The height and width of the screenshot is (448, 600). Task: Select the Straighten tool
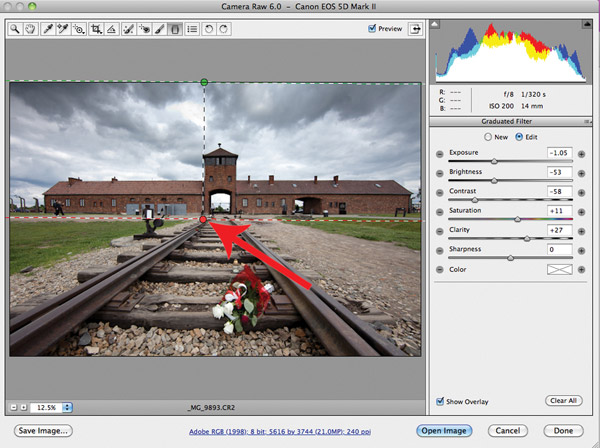pyautogui.click(x=111, y=29)
